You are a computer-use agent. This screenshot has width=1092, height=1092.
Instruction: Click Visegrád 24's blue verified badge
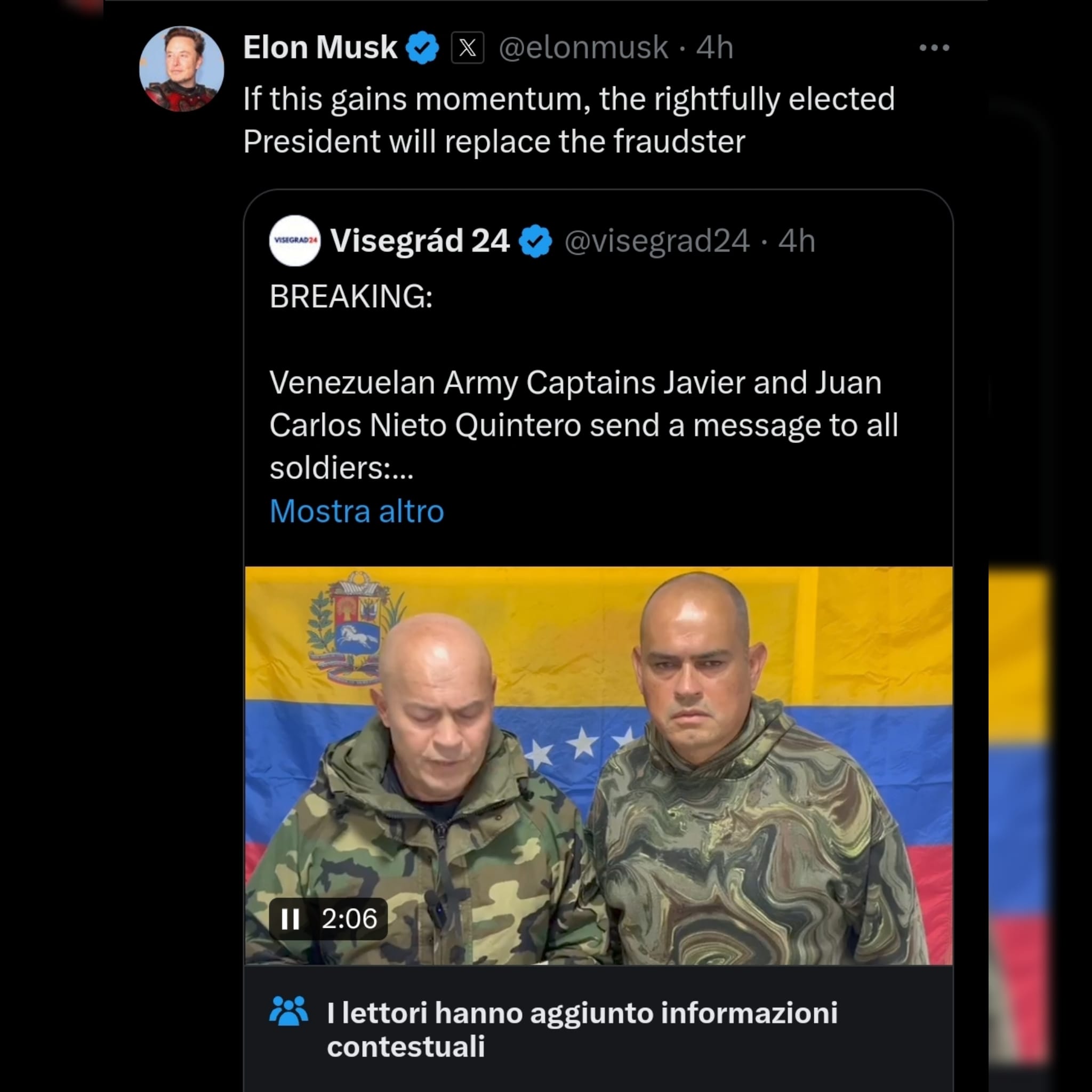(x=535, y=242)
